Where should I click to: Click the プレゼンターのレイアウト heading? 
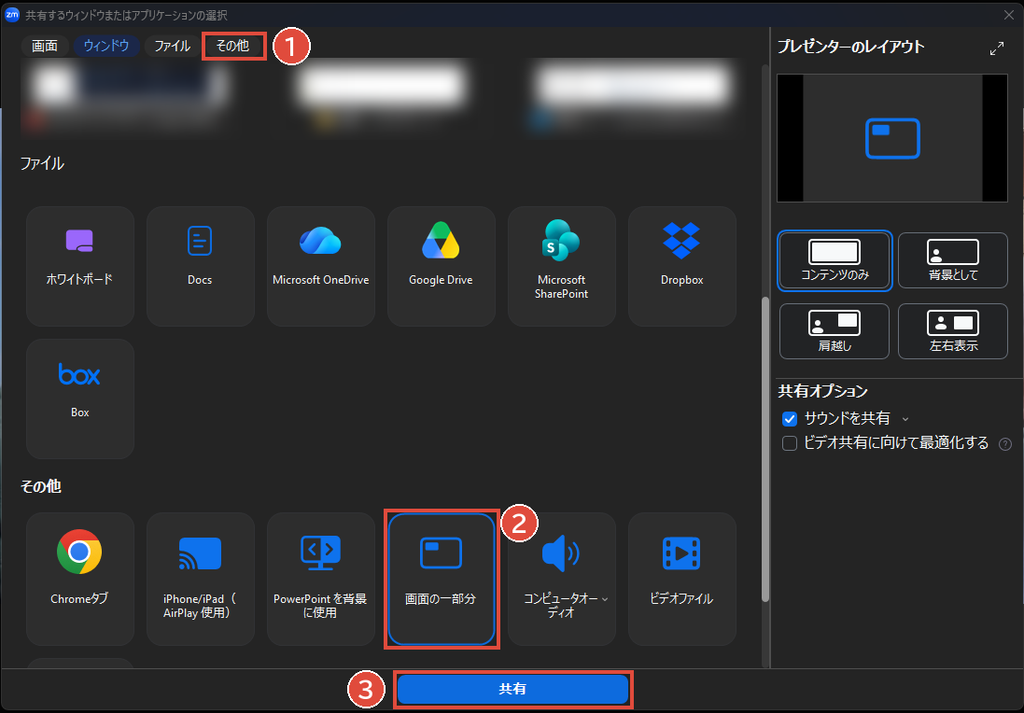[850, 47]
